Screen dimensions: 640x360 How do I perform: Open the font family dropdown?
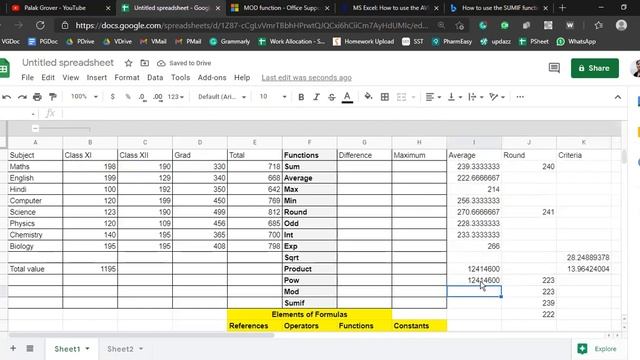[222, 97]
